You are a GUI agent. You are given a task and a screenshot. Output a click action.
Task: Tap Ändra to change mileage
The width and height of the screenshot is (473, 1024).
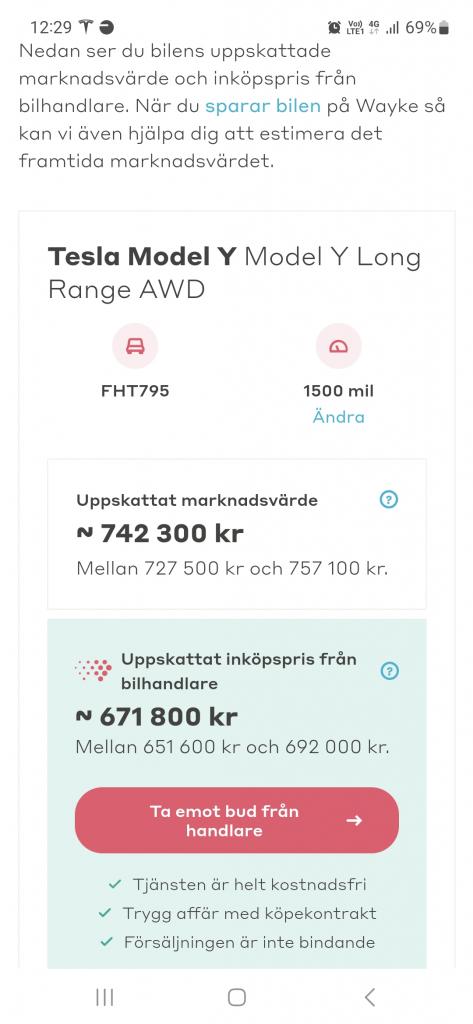[x=338, y=417]
